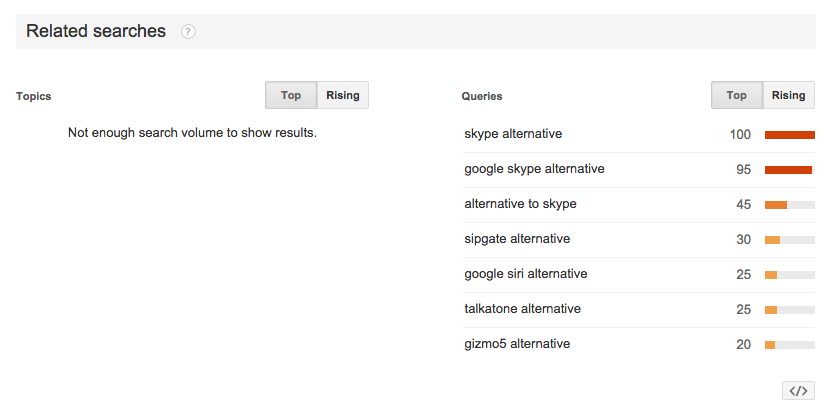
Task: Click 'Not enough search volume' message
Action: click(192, 133)
